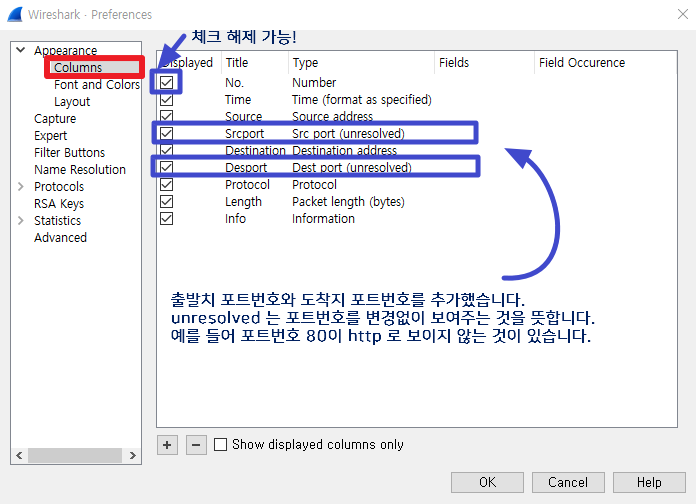Click the tree horizontal scrollbar thumb

point(75,455)
